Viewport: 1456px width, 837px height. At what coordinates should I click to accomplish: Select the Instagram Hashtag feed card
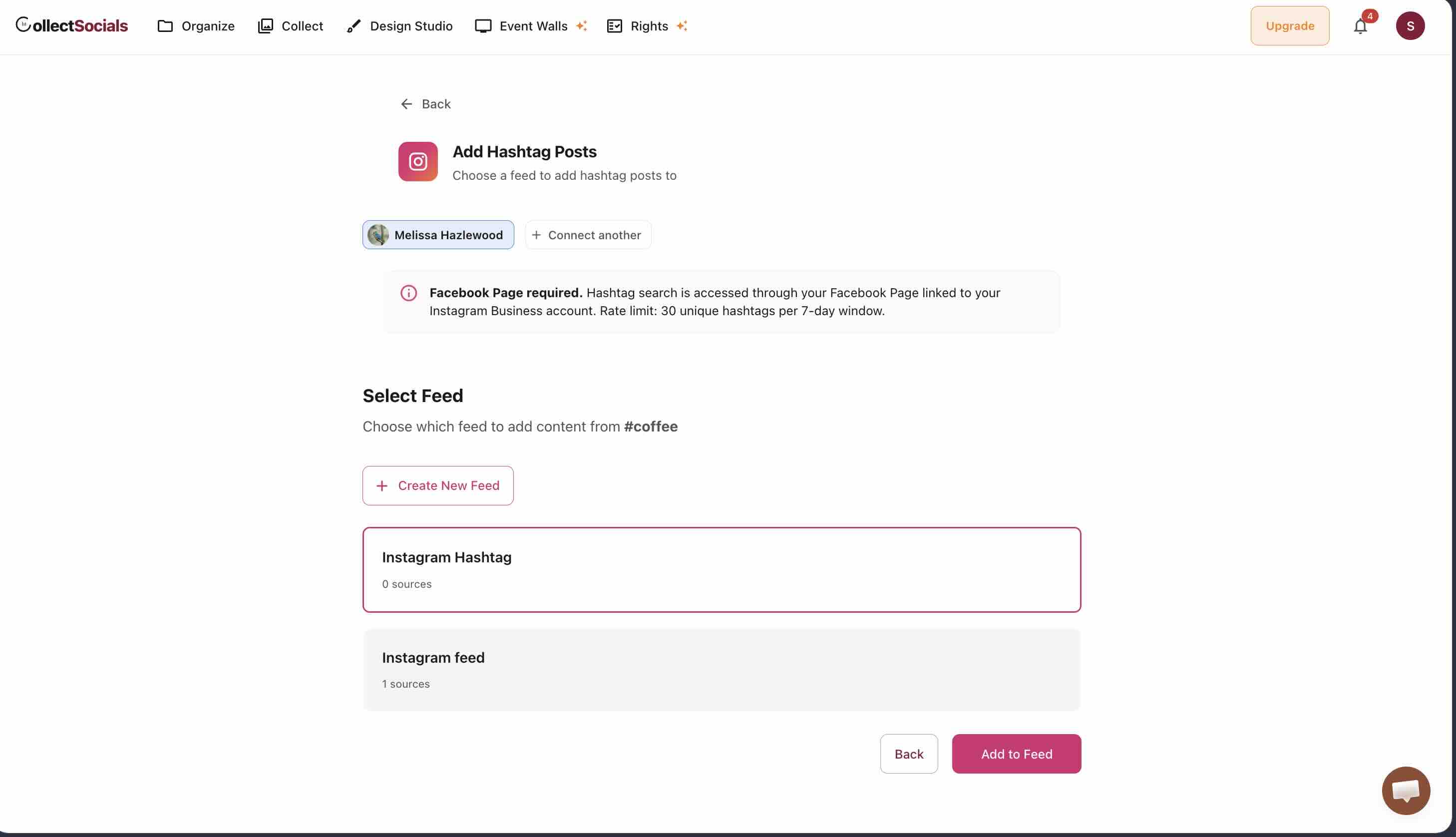pyautogui.click(x=721, y=569)
